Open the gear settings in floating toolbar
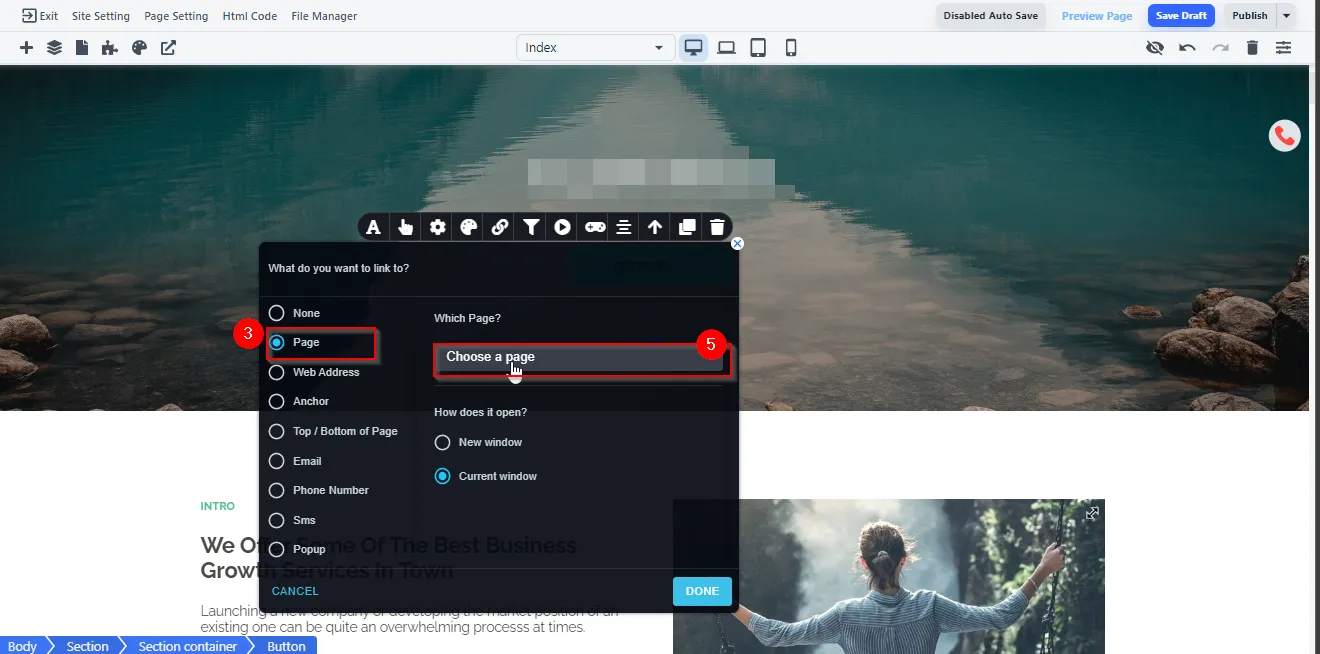 (x=437, y=227)
